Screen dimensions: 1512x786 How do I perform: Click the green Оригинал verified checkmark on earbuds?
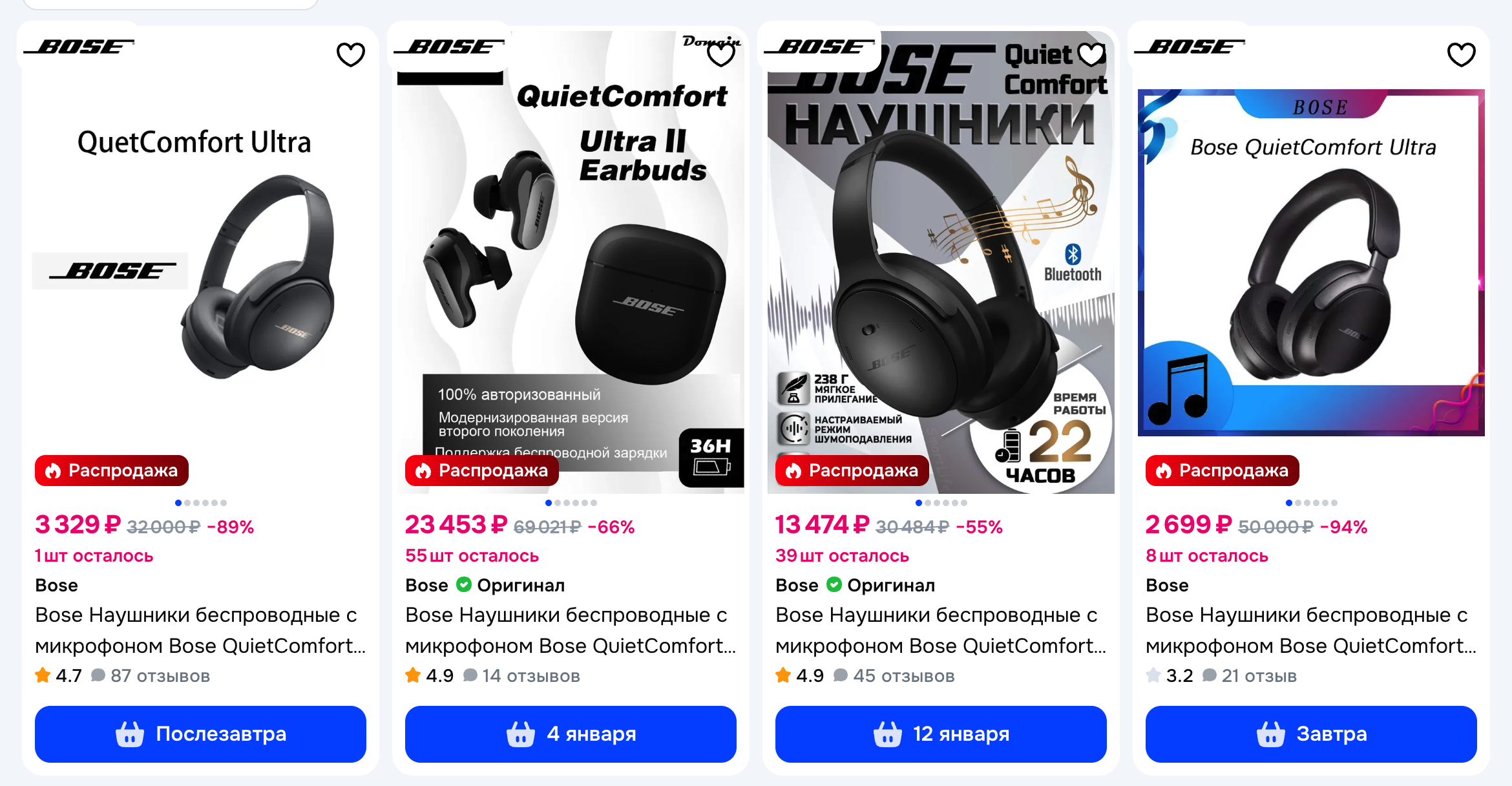(x=463, y=584)
